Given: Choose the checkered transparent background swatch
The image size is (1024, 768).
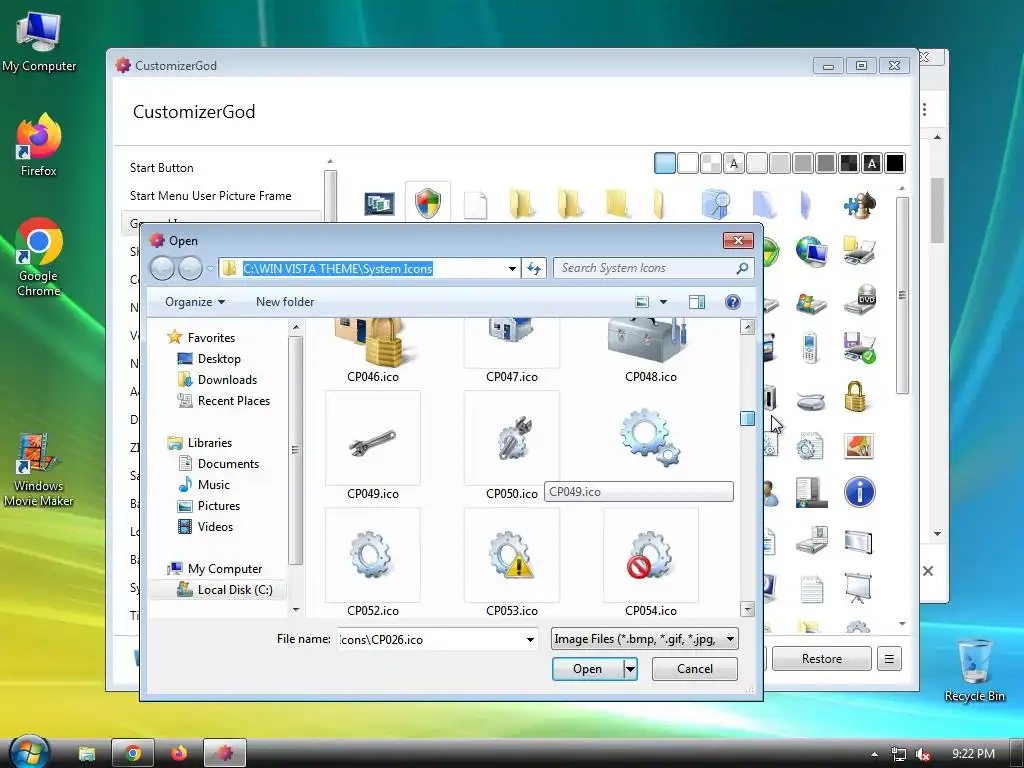Looking at the screenshot, I should tap(711, 163).
